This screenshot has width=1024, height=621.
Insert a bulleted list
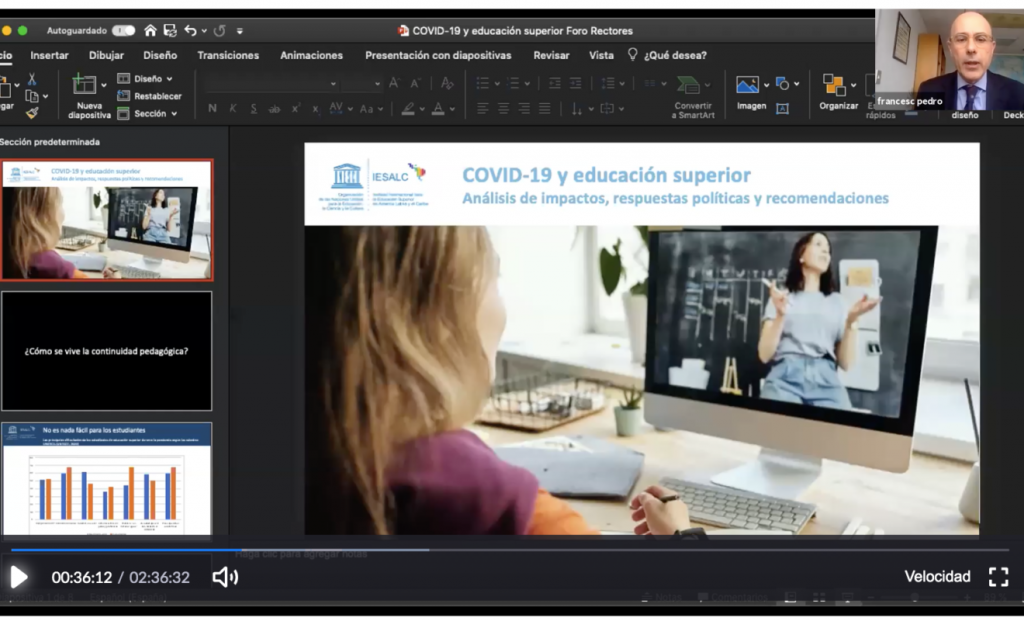tap(483, 84)
